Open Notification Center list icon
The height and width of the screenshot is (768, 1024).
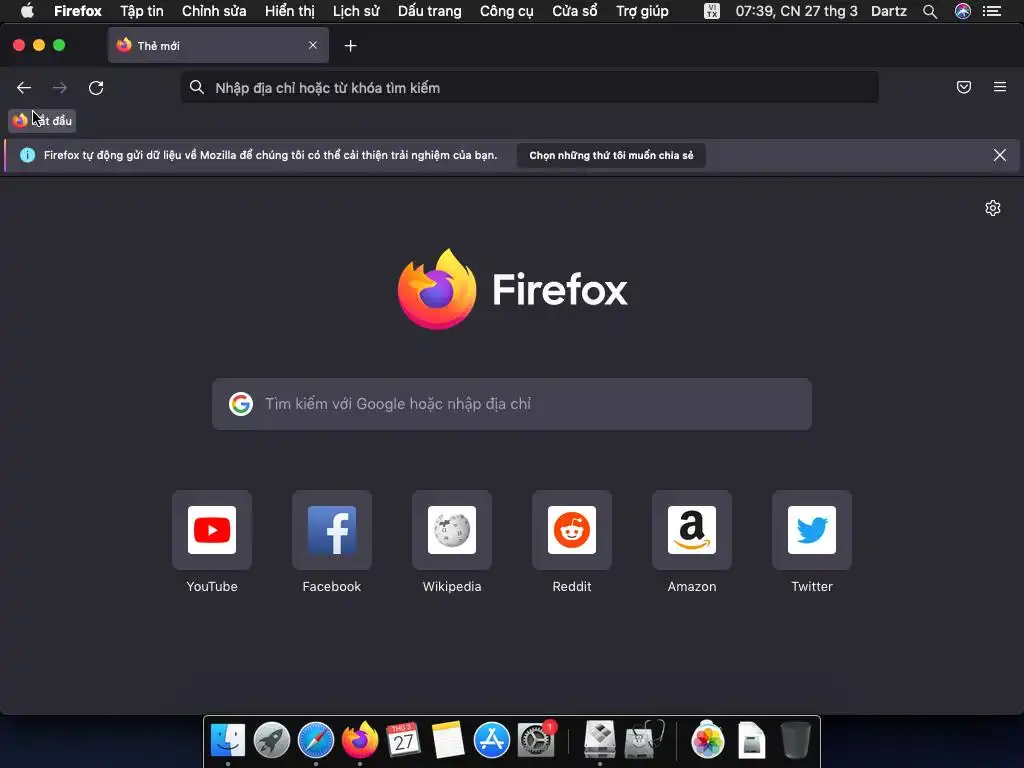[992, 11]
